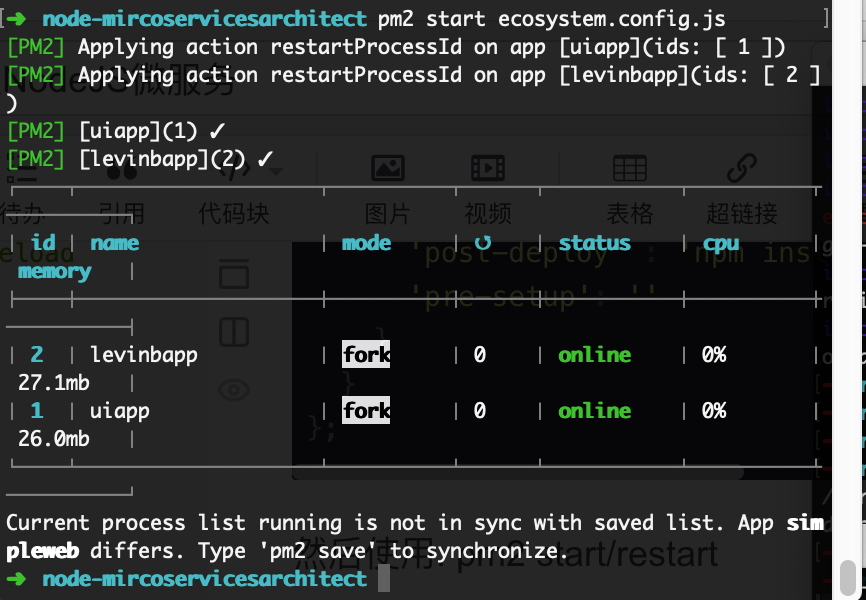Click the restart count '0' in uiapp row
Screen dimensions: 866x600
[479, 410]
